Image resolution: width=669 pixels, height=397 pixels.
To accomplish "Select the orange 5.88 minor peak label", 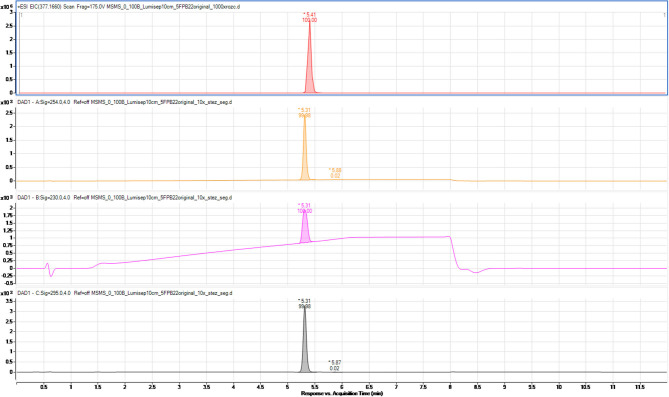I will pos(335,173).
